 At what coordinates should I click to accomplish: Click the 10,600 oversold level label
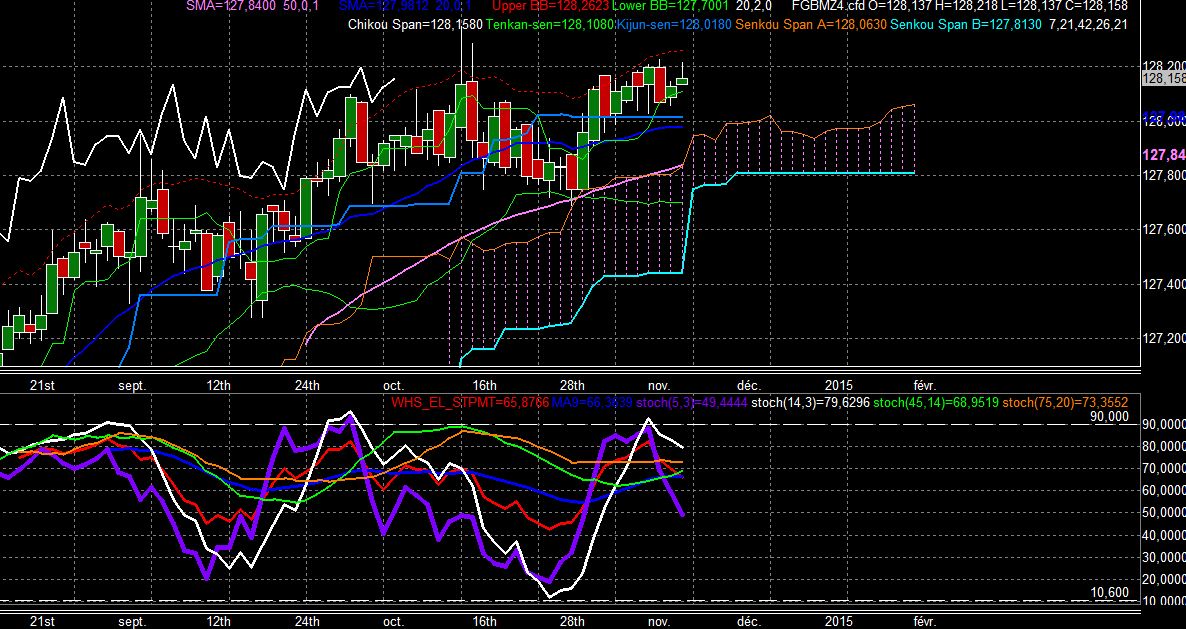(x=1110, y=592)
